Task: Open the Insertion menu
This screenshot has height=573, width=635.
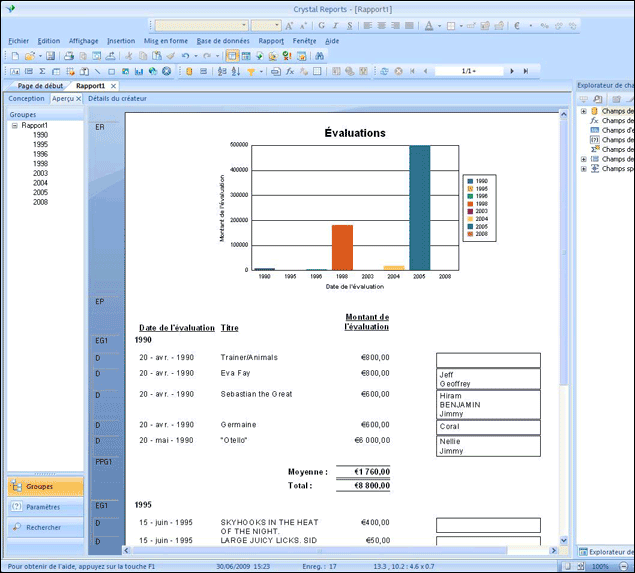Action: pyautogui.click(x=120, y=41)
